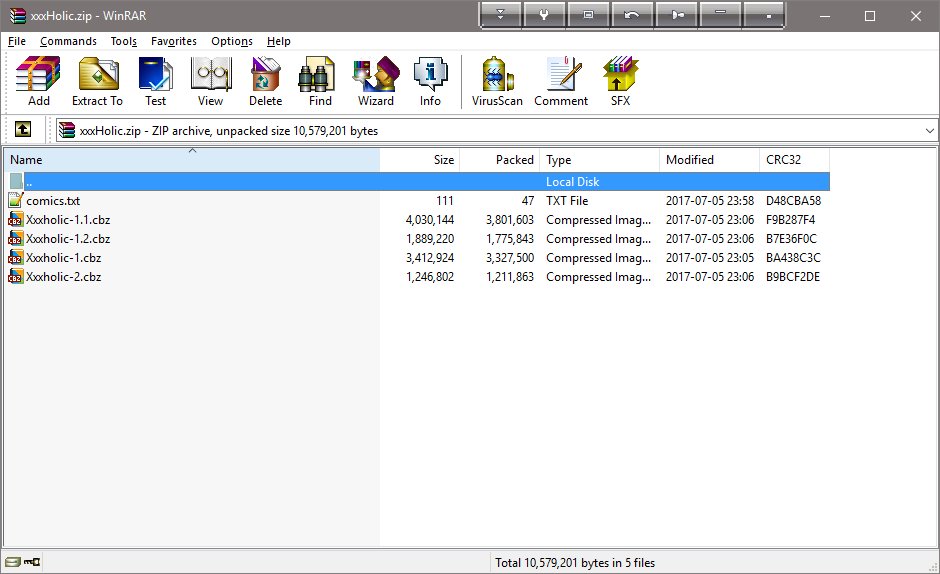Open the File menu
Screen dimensions: 940x574
pyautogui.click(x=17, y=41)
